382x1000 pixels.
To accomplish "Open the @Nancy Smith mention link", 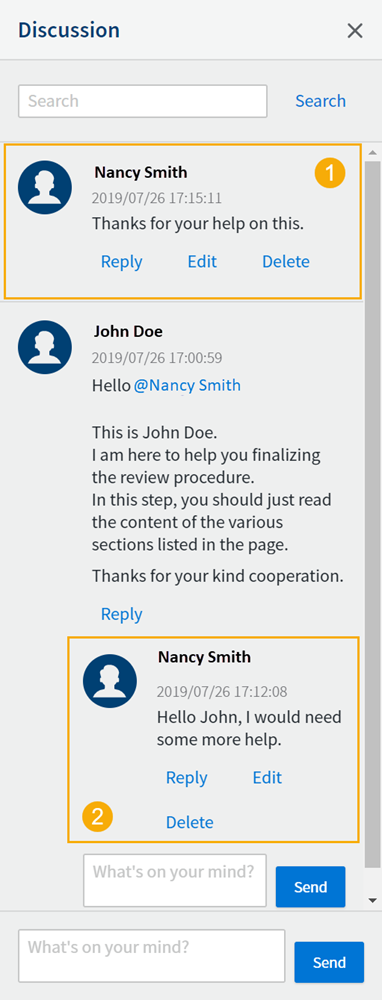I will pos(187,385).
